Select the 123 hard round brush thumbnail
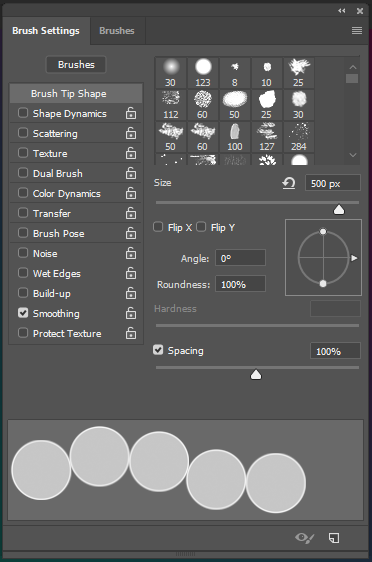Viewport: 372px width, 562px height. pos(203,73)
